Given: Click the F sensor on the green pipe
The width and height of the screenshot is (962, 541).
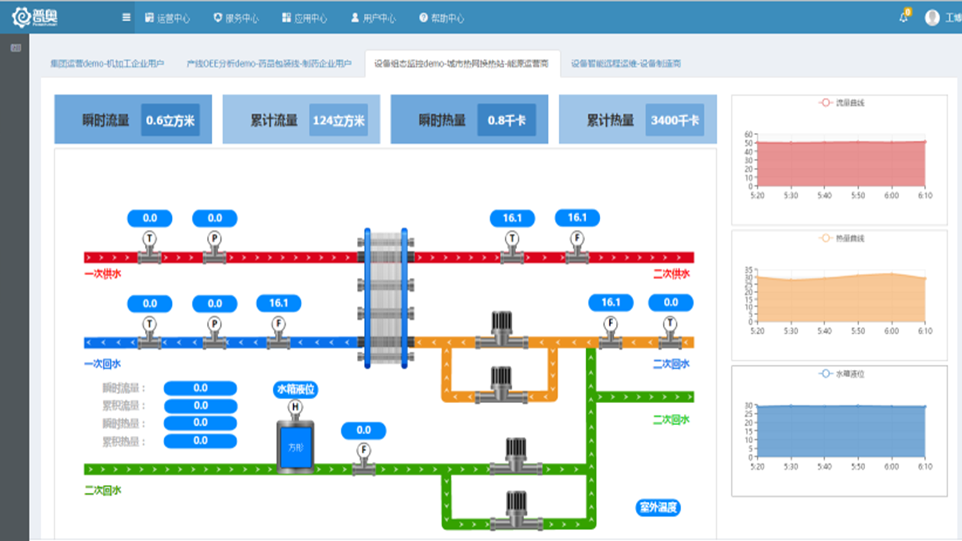Looking at the screenshot, I should (x=364, y=459).
